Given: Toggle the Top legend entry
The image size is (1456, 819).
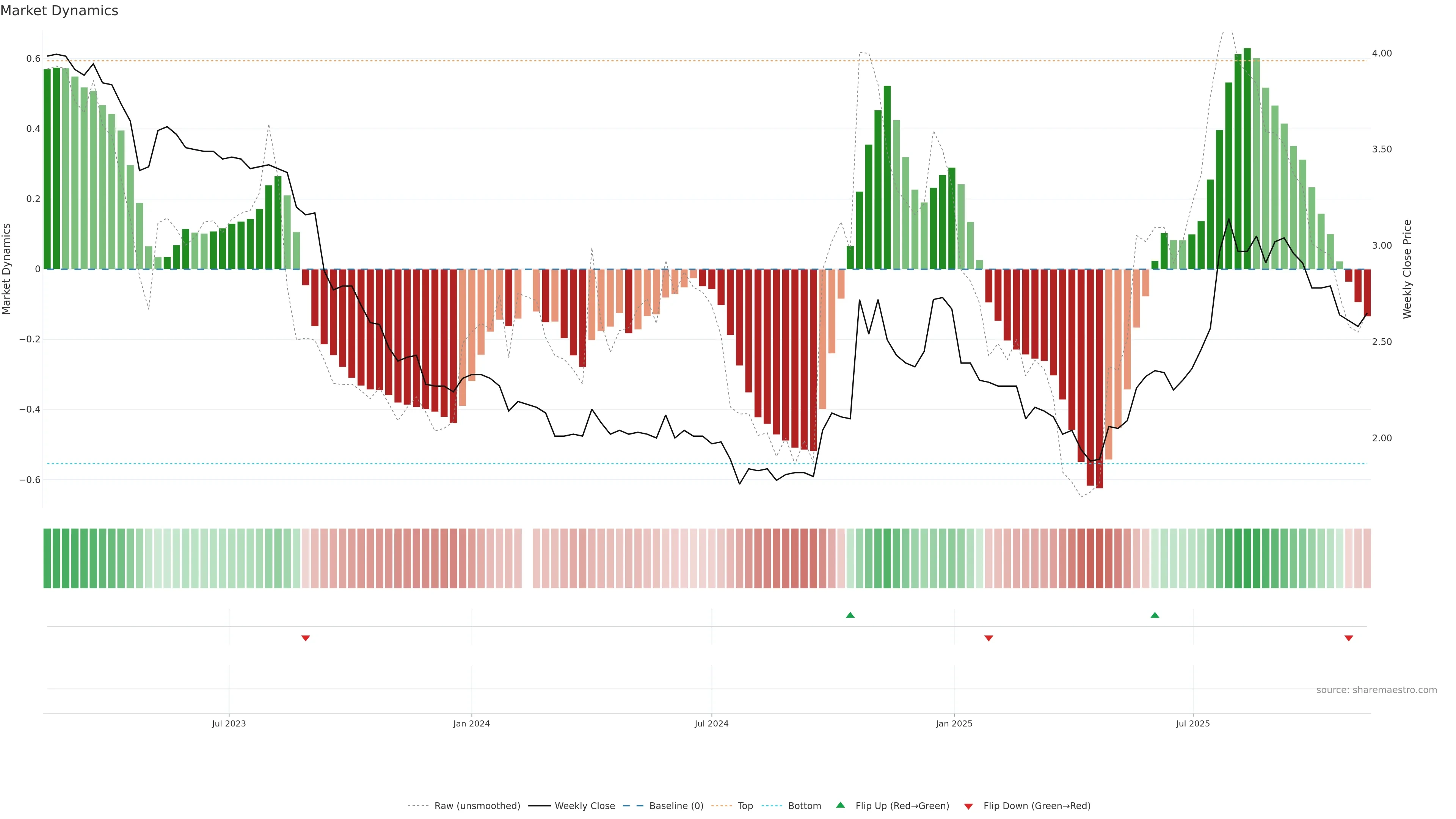Looking at the screenshot, I should pos(745,806).
